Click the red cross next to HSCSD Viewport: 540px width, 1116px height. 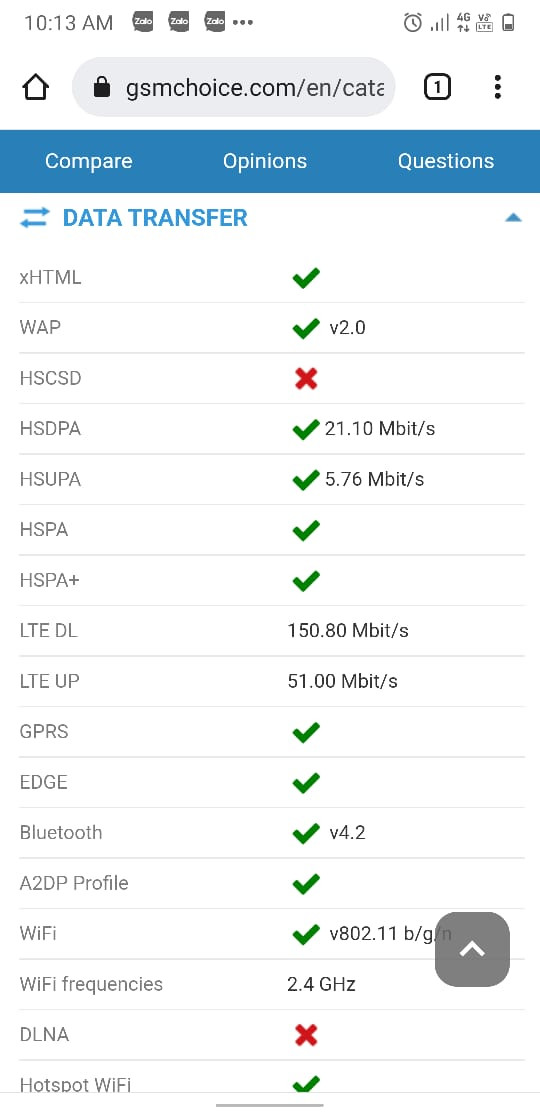306,379
